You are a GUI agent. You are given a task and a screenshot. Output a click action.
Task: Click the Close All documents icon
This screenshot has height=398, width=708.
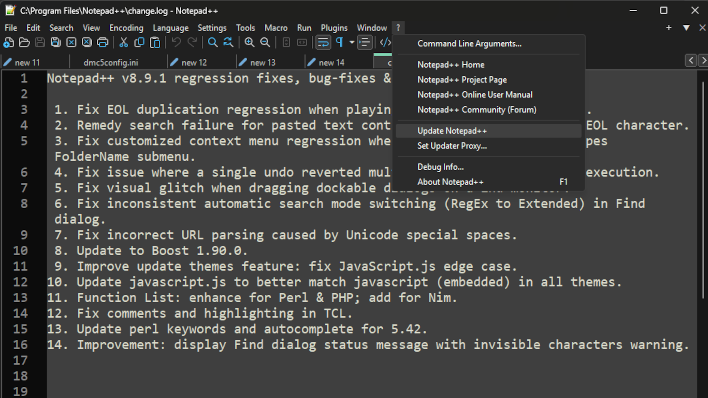(x=87, y=42)
